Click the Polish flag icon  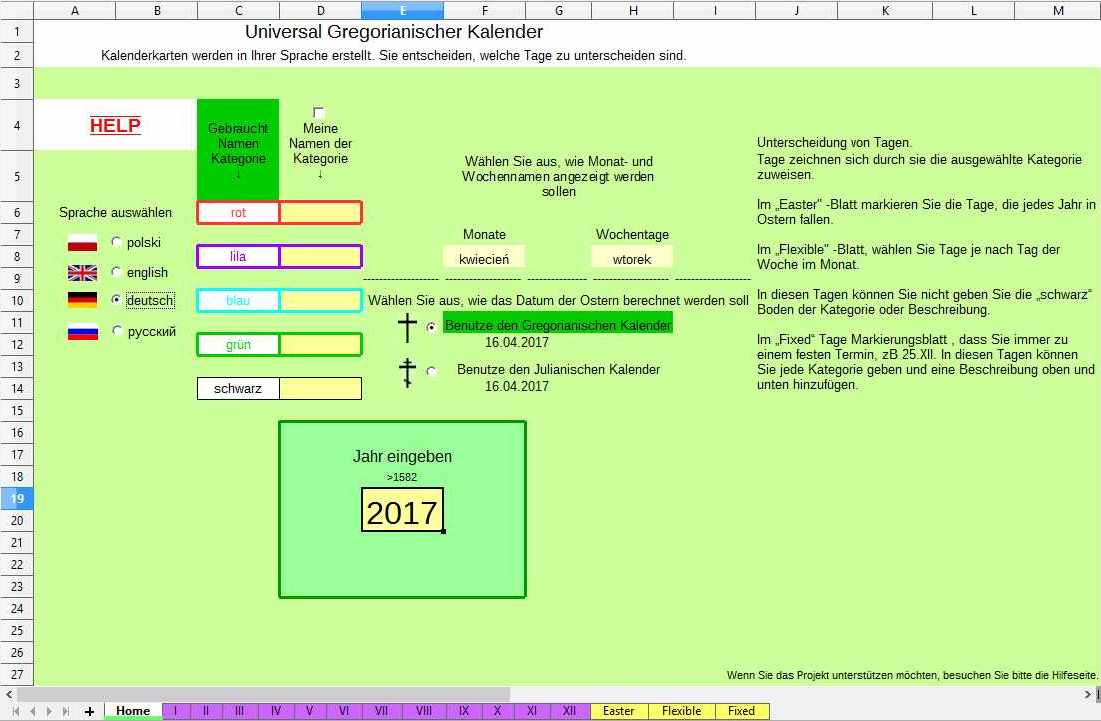tap(82, 242)
